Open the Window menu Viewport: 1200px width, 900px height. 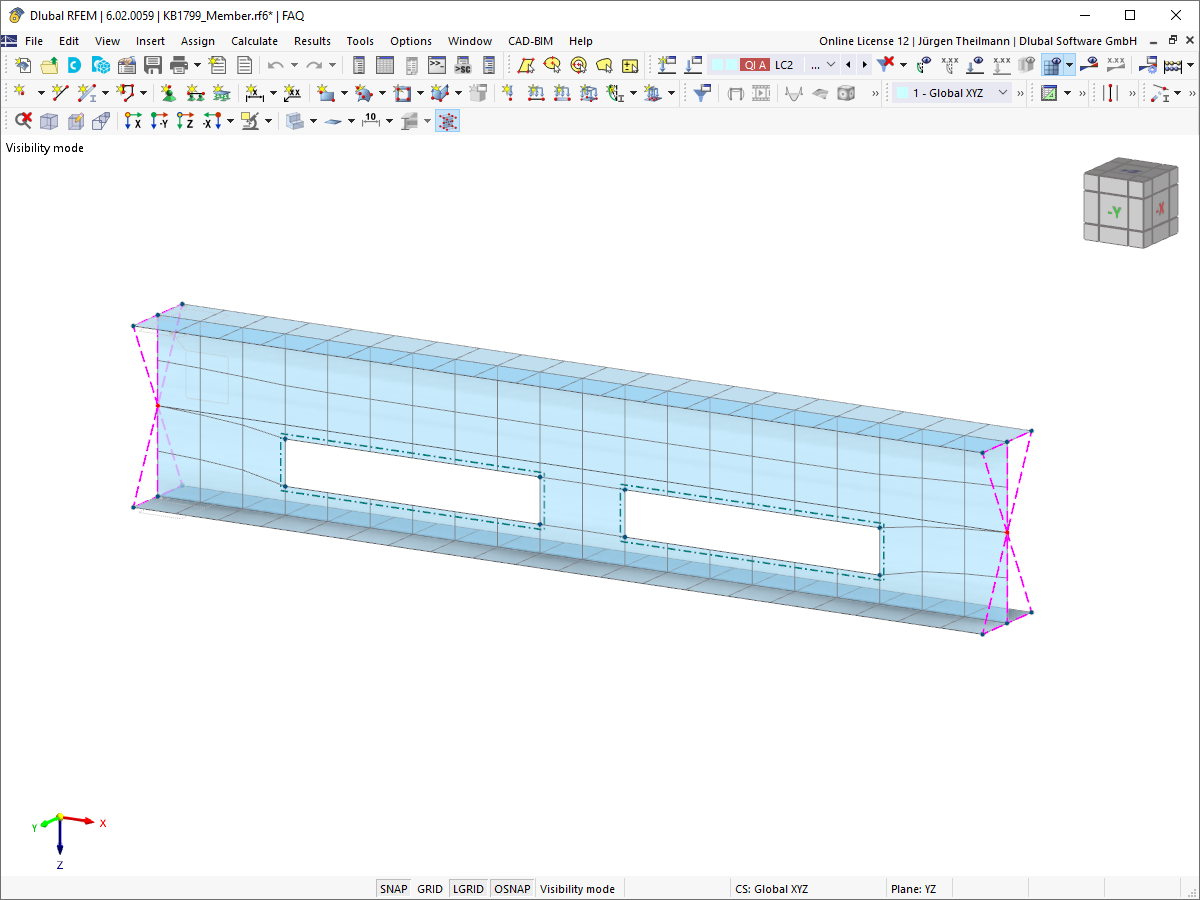(470, 41)
